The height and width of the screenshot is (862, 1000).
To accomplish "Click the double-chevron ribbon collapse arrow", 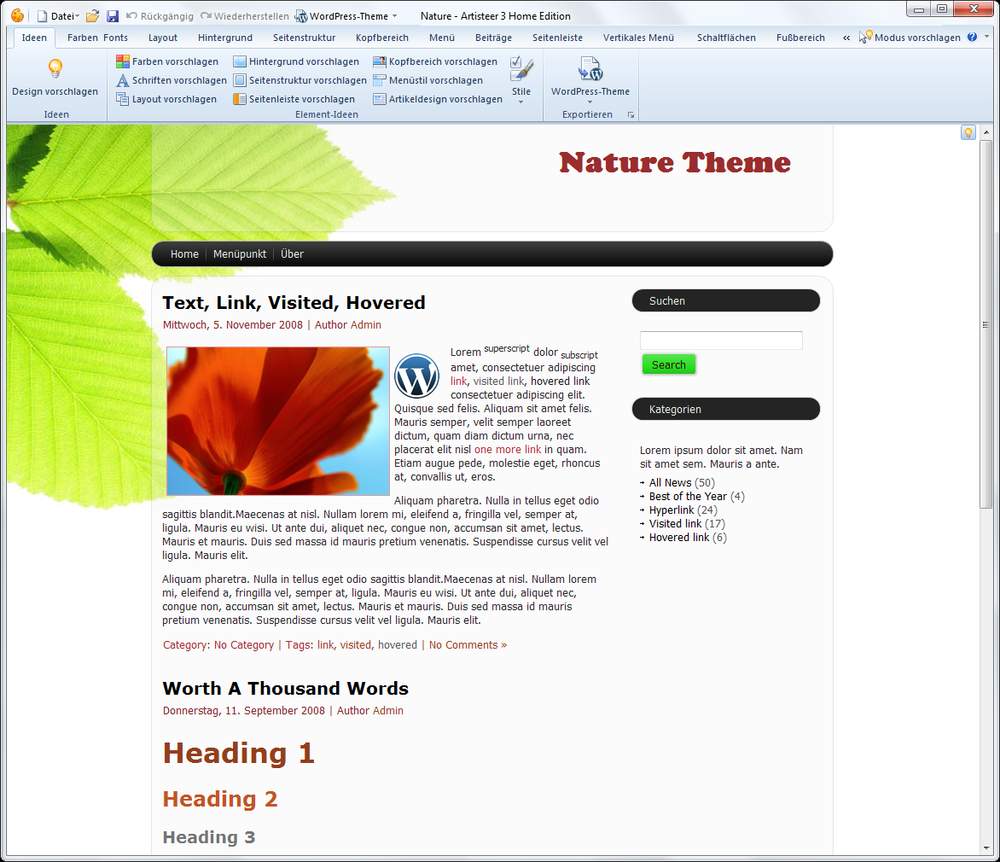I will pos(846,38).
